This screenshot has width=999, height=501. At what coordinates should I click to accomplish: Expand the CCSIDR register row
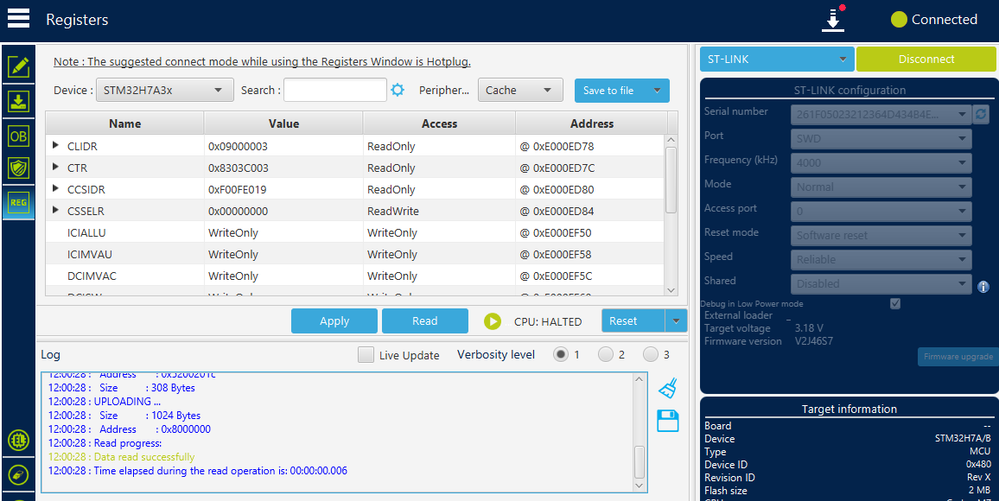click(x=56, y=189)
